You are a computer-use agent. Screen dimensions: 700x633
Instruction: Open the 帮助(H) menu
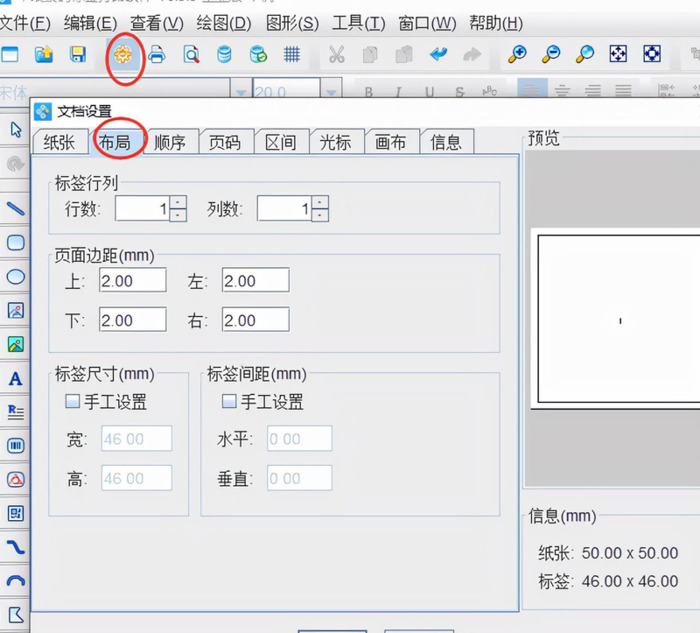496,23
